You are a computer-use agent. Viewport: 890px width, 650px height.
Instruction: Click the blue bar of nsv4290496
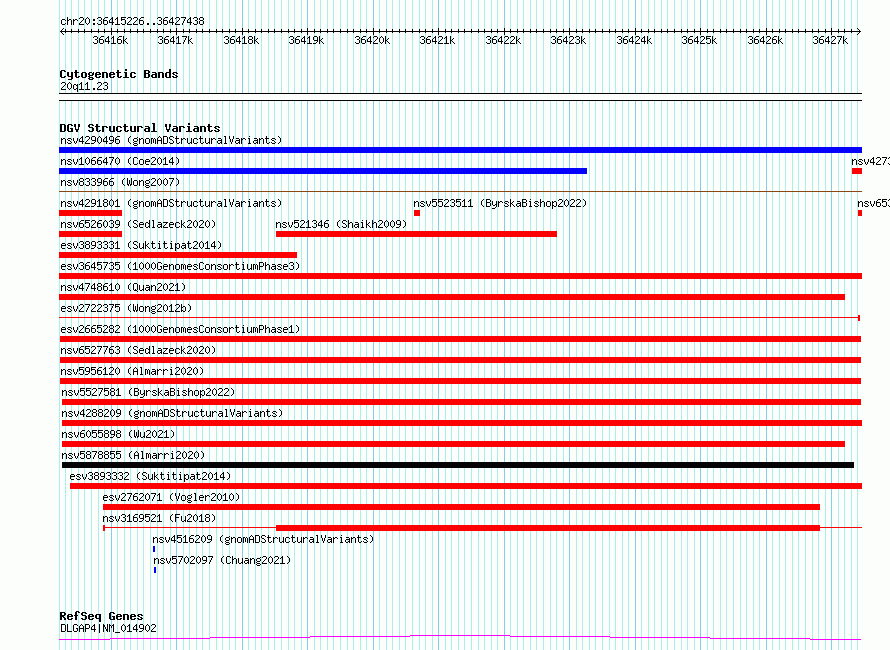460,150
